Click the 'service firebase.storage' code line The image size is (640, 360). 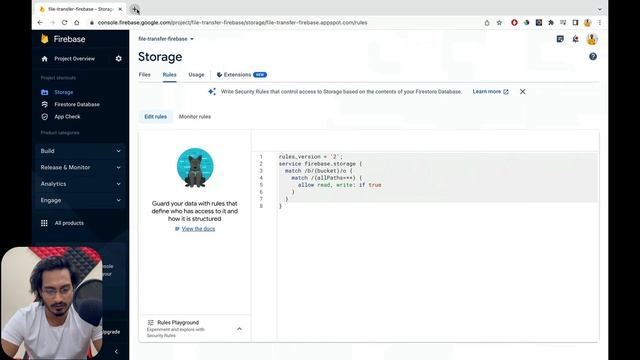click(320, 164)
